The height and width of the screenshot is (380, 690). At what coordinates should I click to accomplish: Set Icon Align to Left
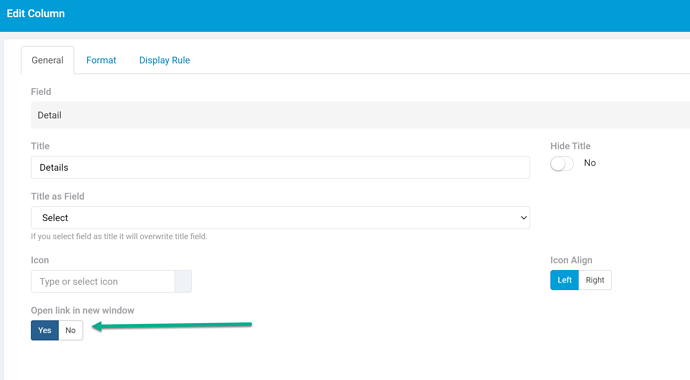[564, 280]
